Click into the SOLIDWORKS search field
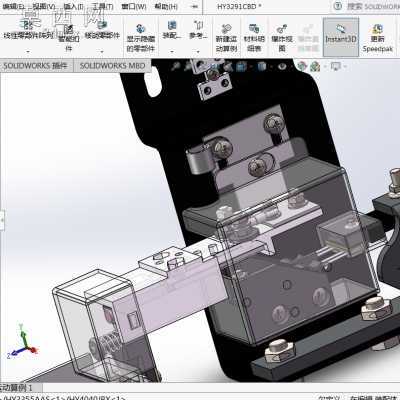Image resolution: width=400 pixels, height=400 pixels. (373, 6)
